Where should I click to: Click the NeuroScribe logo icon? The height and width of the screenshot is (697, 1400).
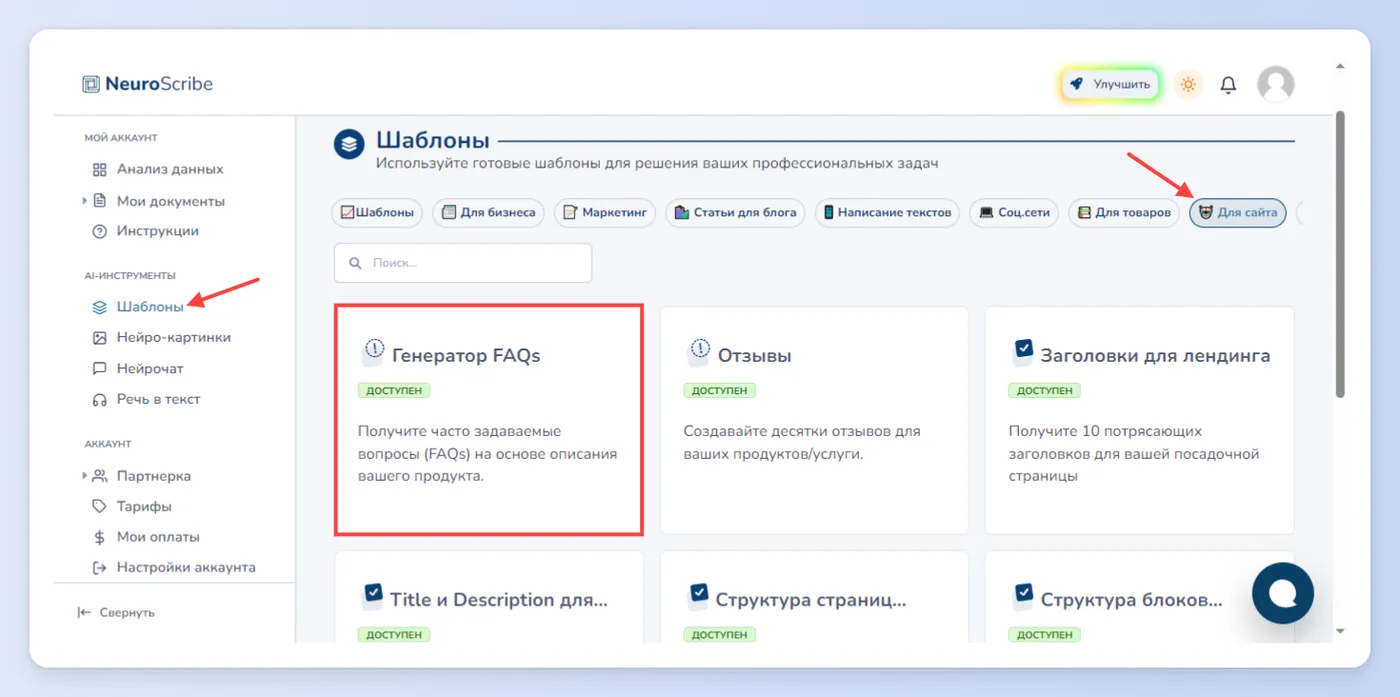tap(91, 84)
